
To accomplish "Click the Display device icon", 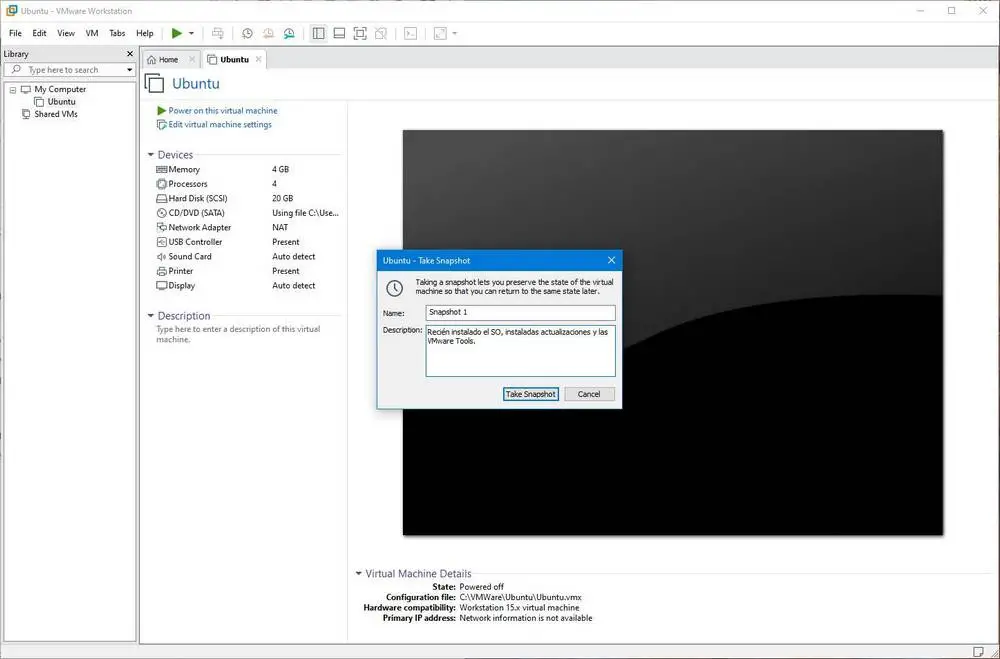I will pos(162,286).
